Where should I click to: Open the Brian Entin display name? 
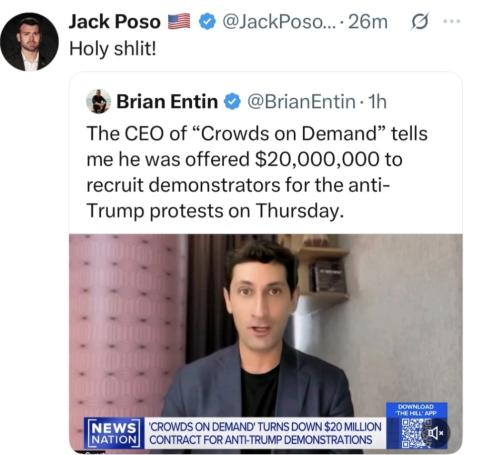[167, 102]
